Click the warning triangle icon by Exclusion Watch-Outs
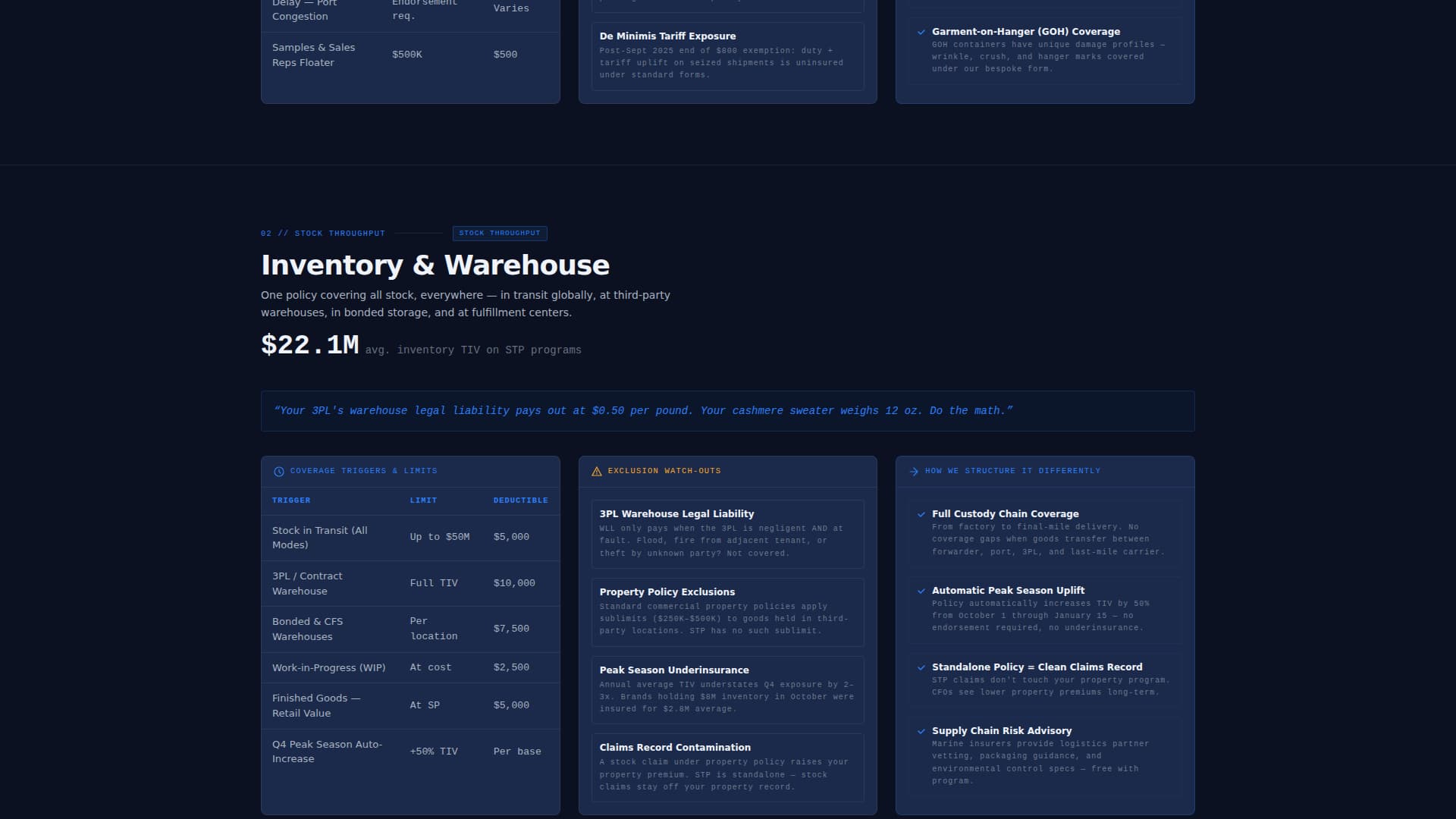Viewport: 1456px width, 819px height. (596, 472)
